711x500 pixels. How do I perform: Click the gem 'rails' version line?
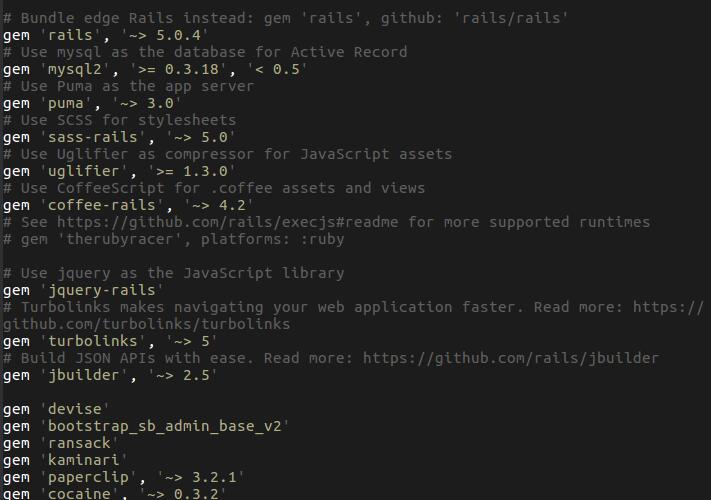click(105, 35)
